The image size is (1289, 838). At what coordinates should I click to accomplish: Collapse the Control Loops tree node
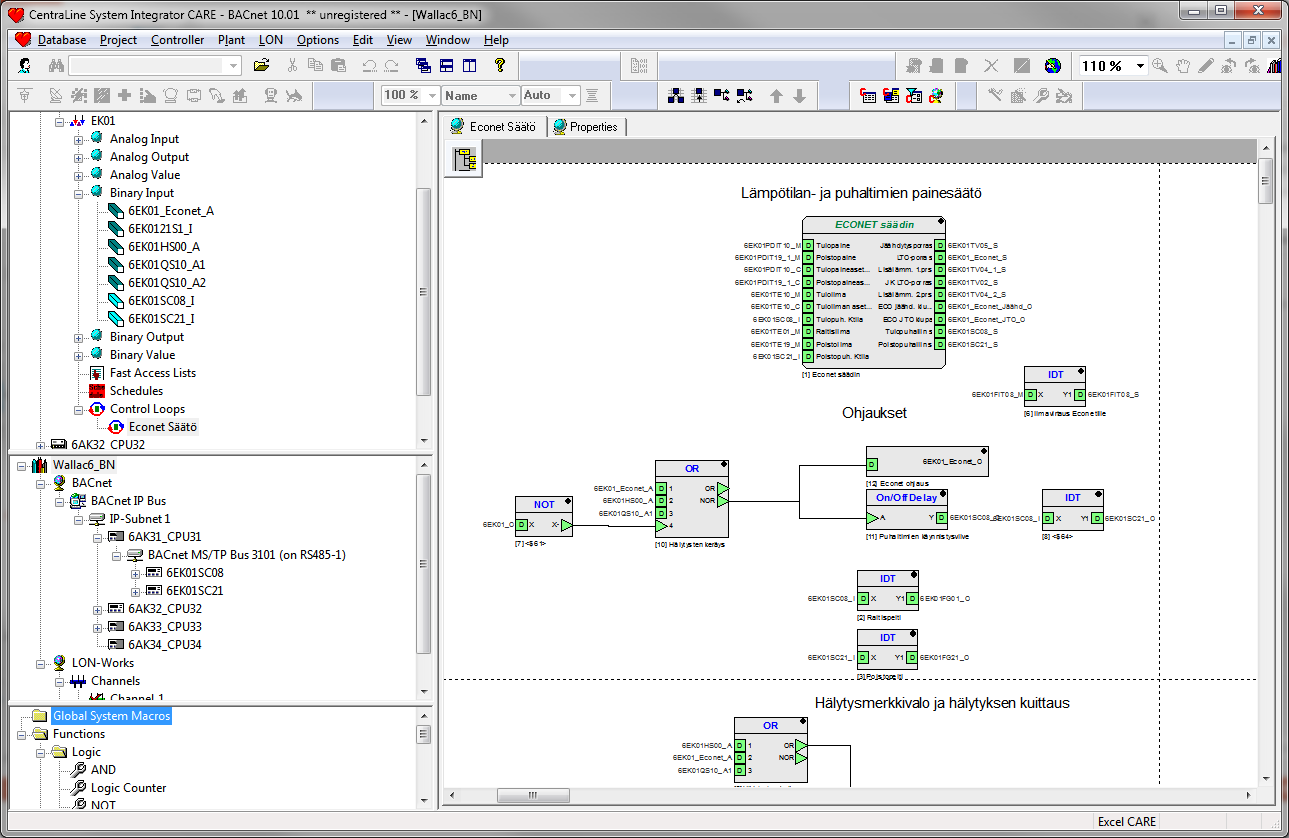tap(78, 409)
